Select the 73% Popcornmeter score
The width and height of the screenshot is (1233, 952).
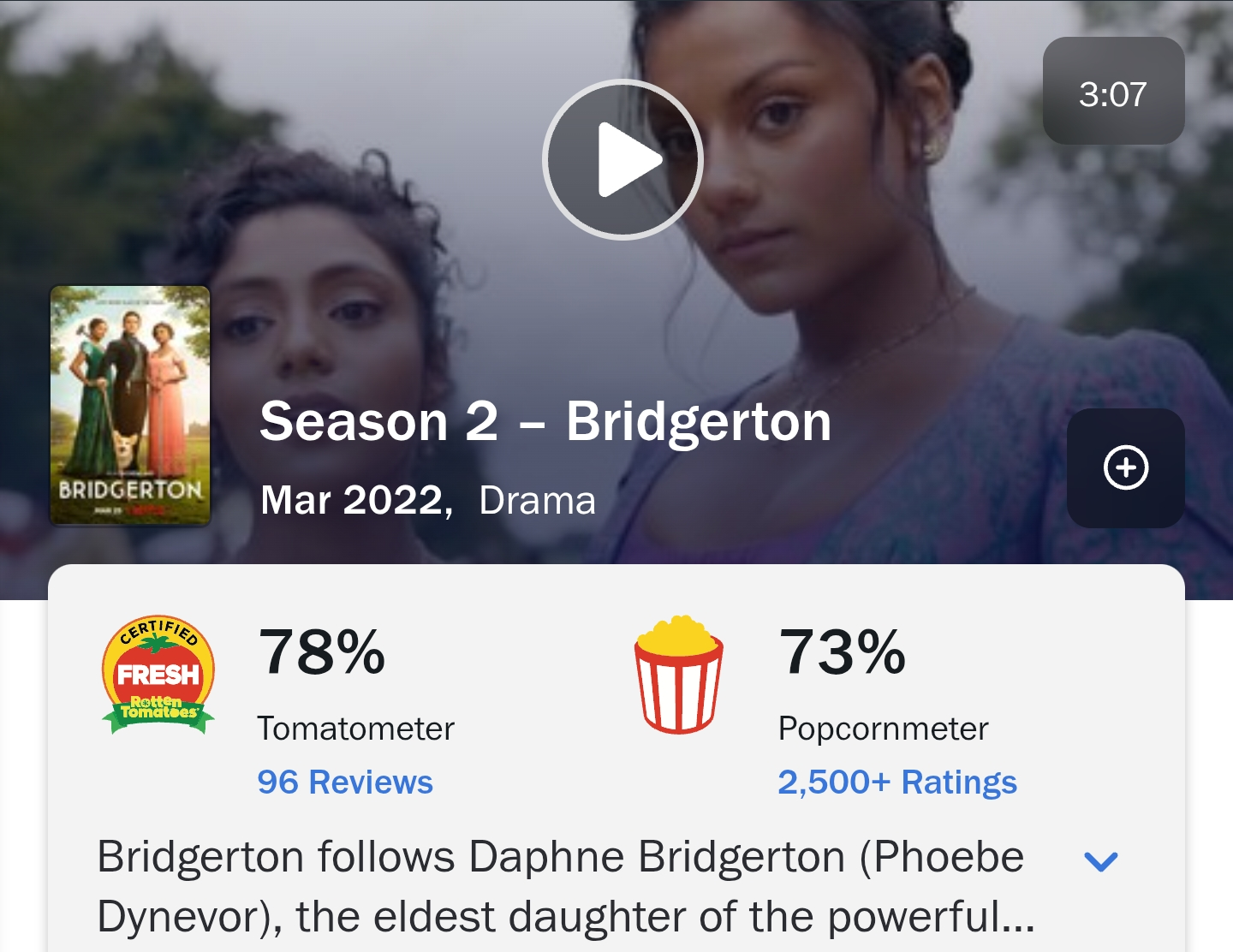click(x=843, y=652)
